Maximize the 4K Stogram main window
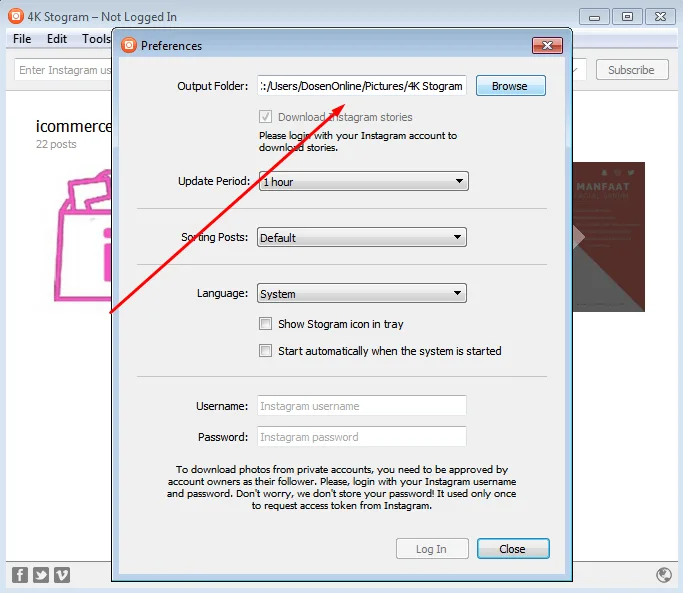The height and width of the screenshot is (593, 683). pos(627,17)
